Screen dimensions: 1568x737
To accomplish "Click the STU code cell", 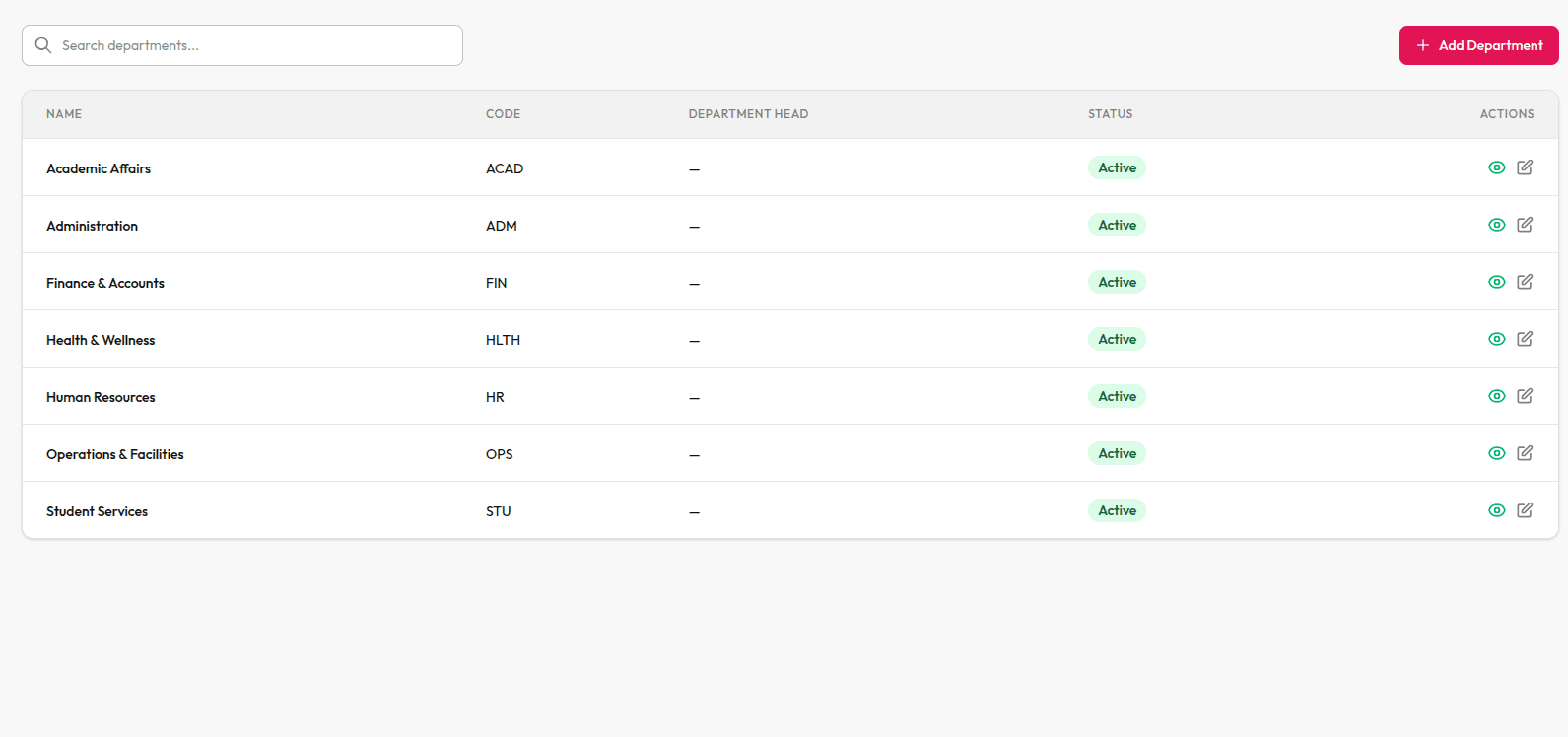I will coord(499,511).
